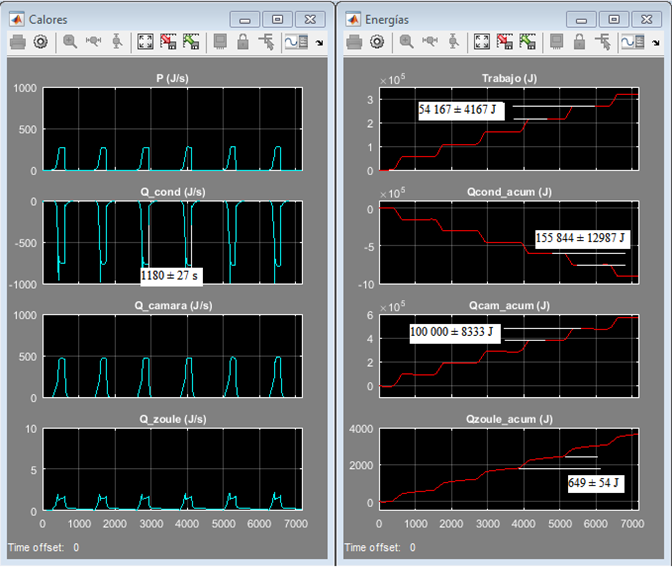Open Parameters gear in Calores scope

41,42
